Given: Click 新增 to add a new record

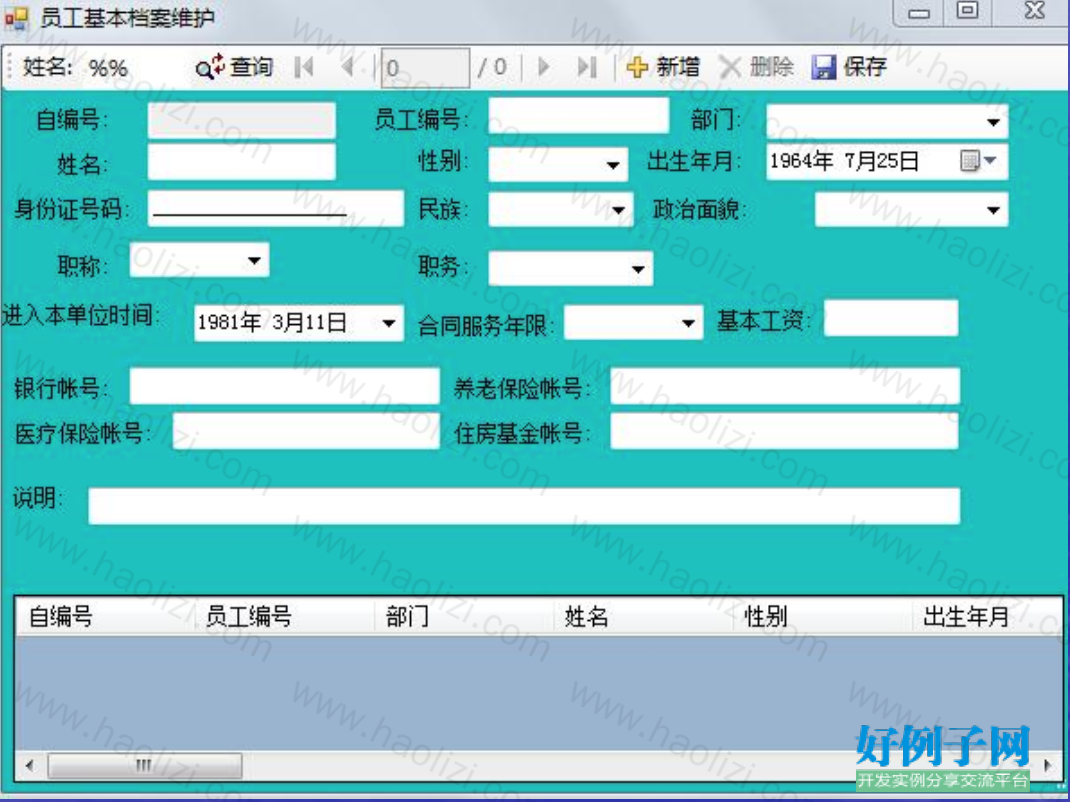Looking at the screenshot, I should 663,67.
